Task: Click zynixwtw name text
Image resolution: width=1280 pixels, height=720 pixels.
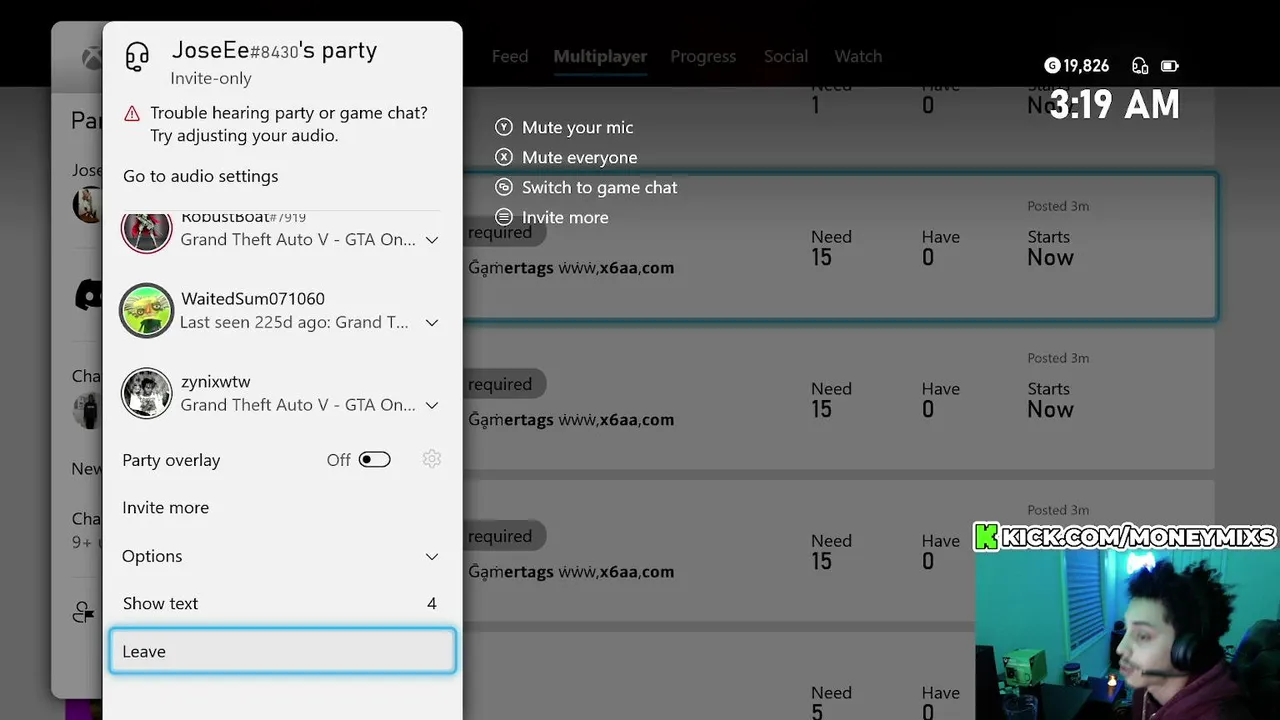Action: click(x=216, y=381)
